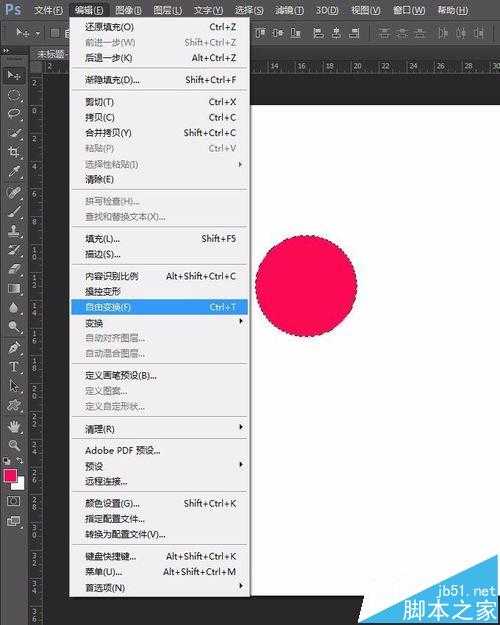Choose Adobe PDF 预设... menu entry
500x625 pixels.
(x=159, y=450)
